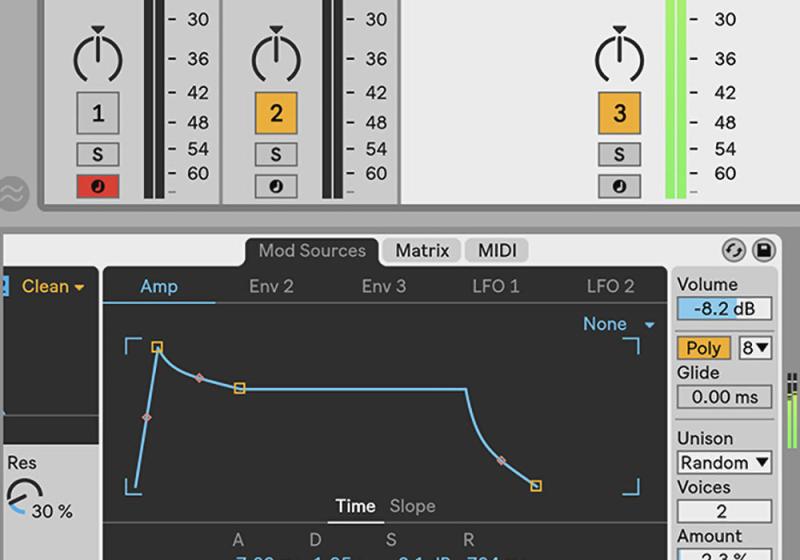Click the pan knob on track 1
This screenshot has height=560, width=800.
[x=98, y=57]
